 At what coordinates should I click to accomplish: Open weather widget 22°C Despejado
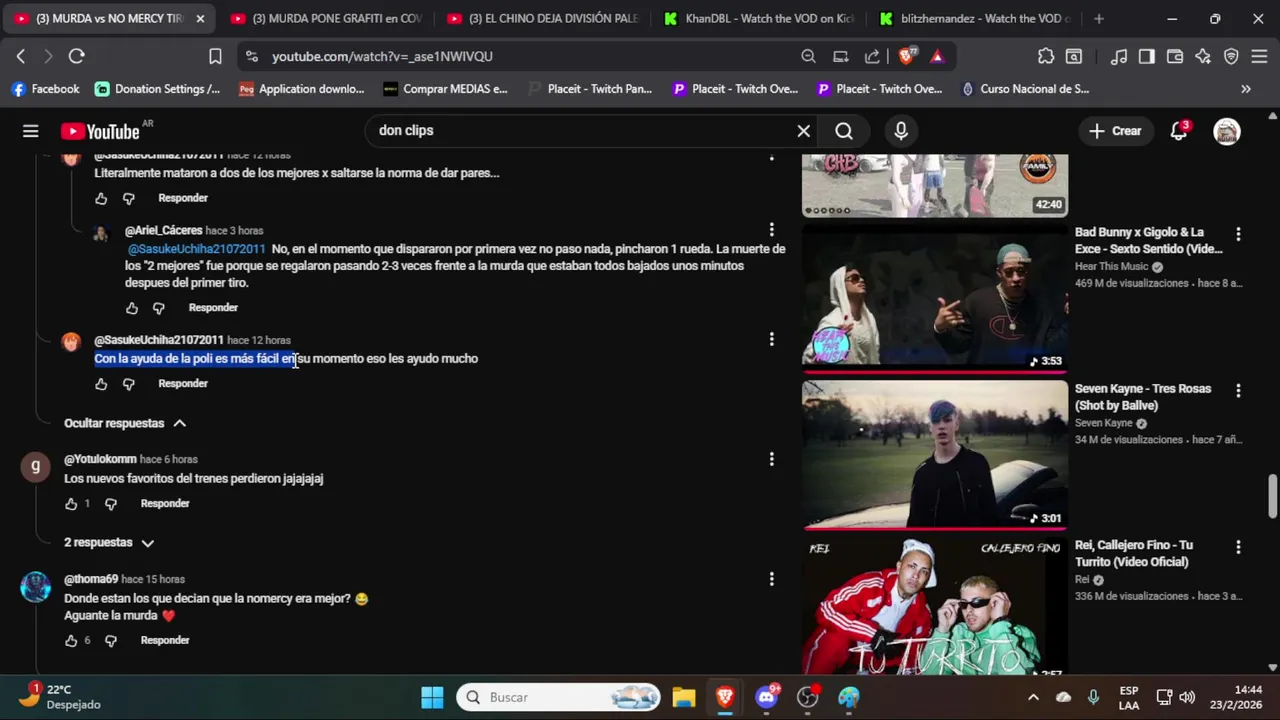(59, 697)
